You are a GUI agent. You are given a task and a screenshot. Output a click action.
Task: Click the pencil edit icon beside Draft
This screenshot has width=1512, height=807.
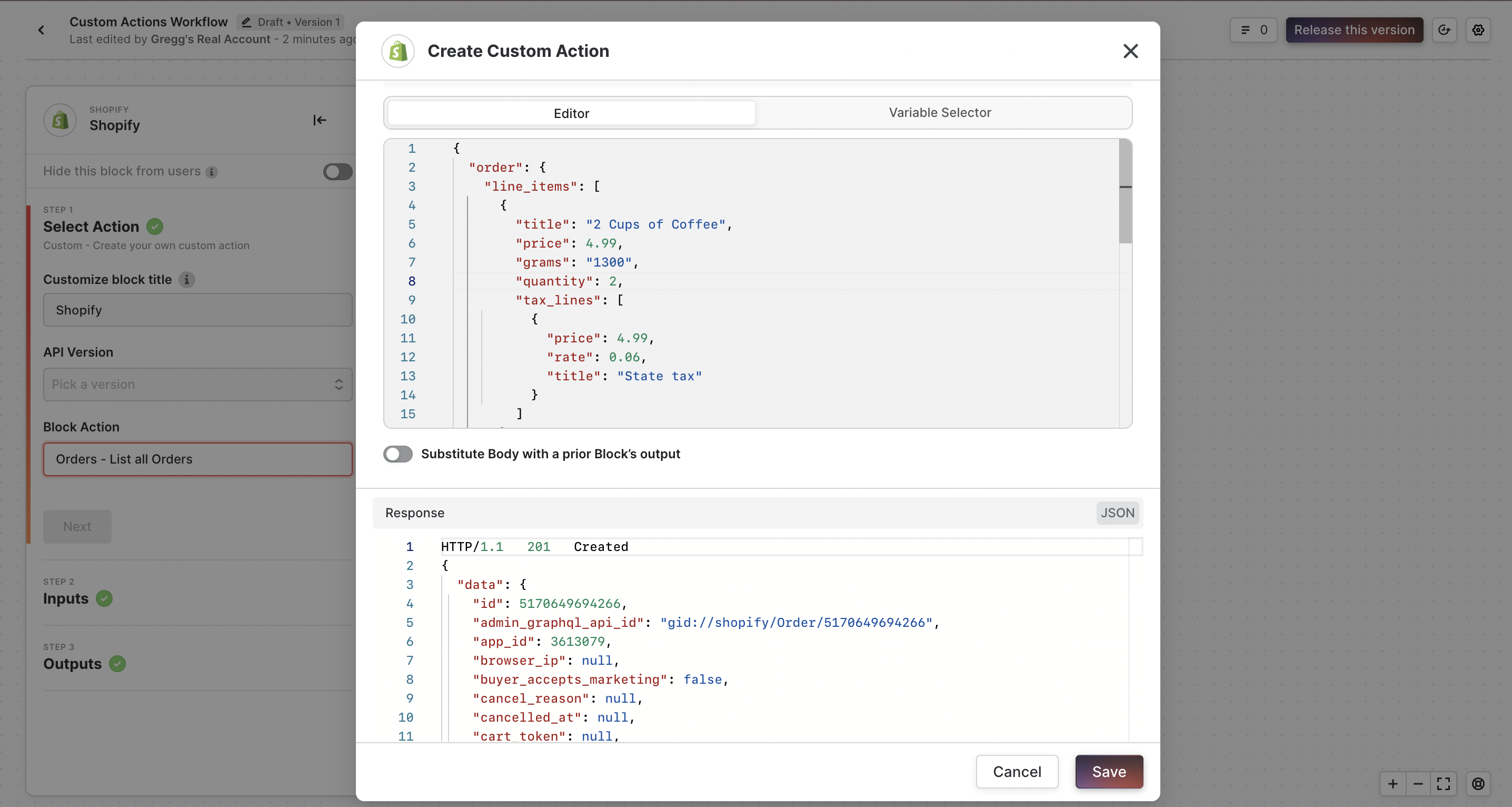(x=246, y=22)
